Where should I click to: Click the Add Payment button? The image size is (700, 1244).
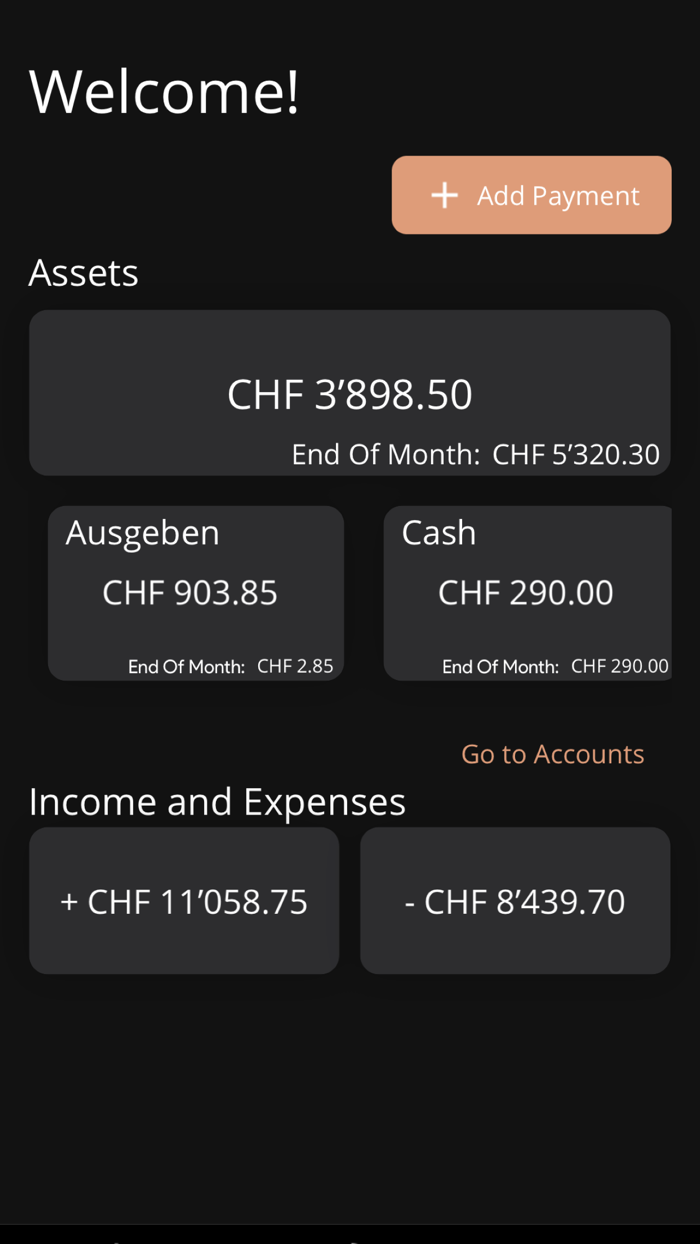pos(531,195)
